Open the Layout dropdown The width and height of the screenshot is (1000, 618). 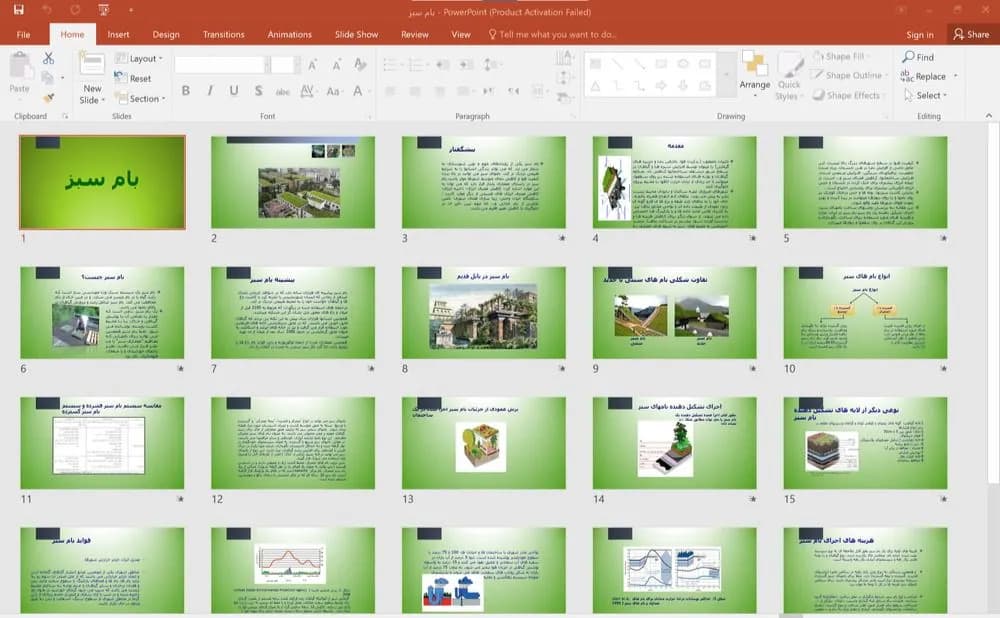click(x=139, y=58)
